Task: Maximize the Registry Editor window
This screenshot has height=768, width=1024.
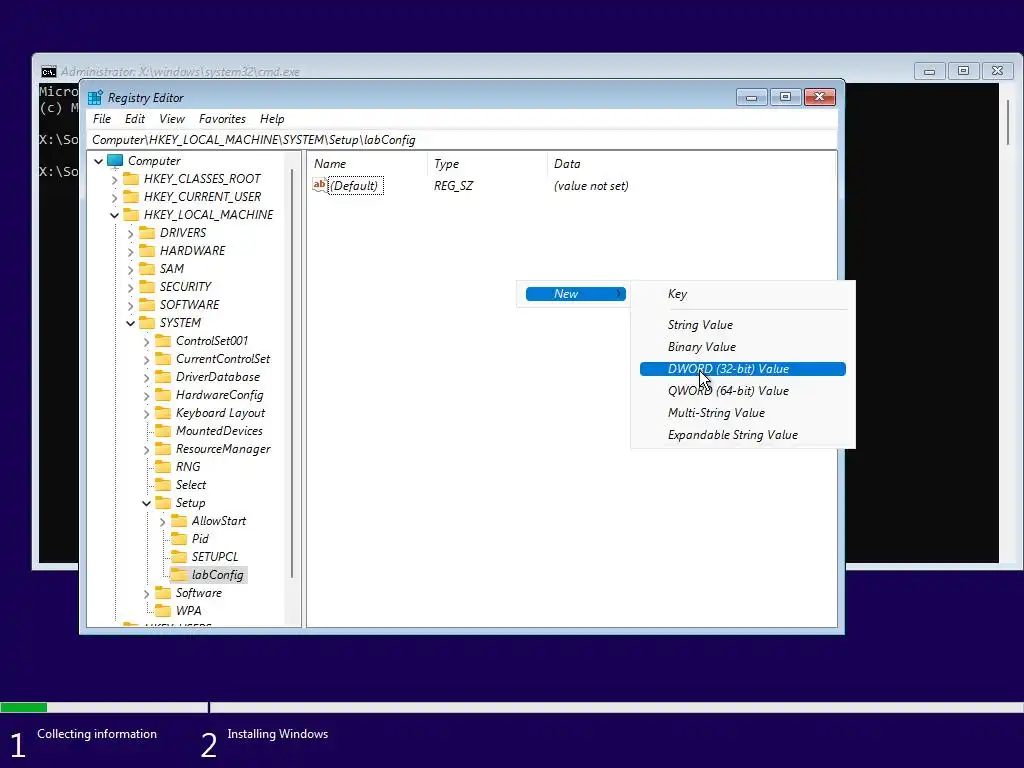Action: click(786, 97)
